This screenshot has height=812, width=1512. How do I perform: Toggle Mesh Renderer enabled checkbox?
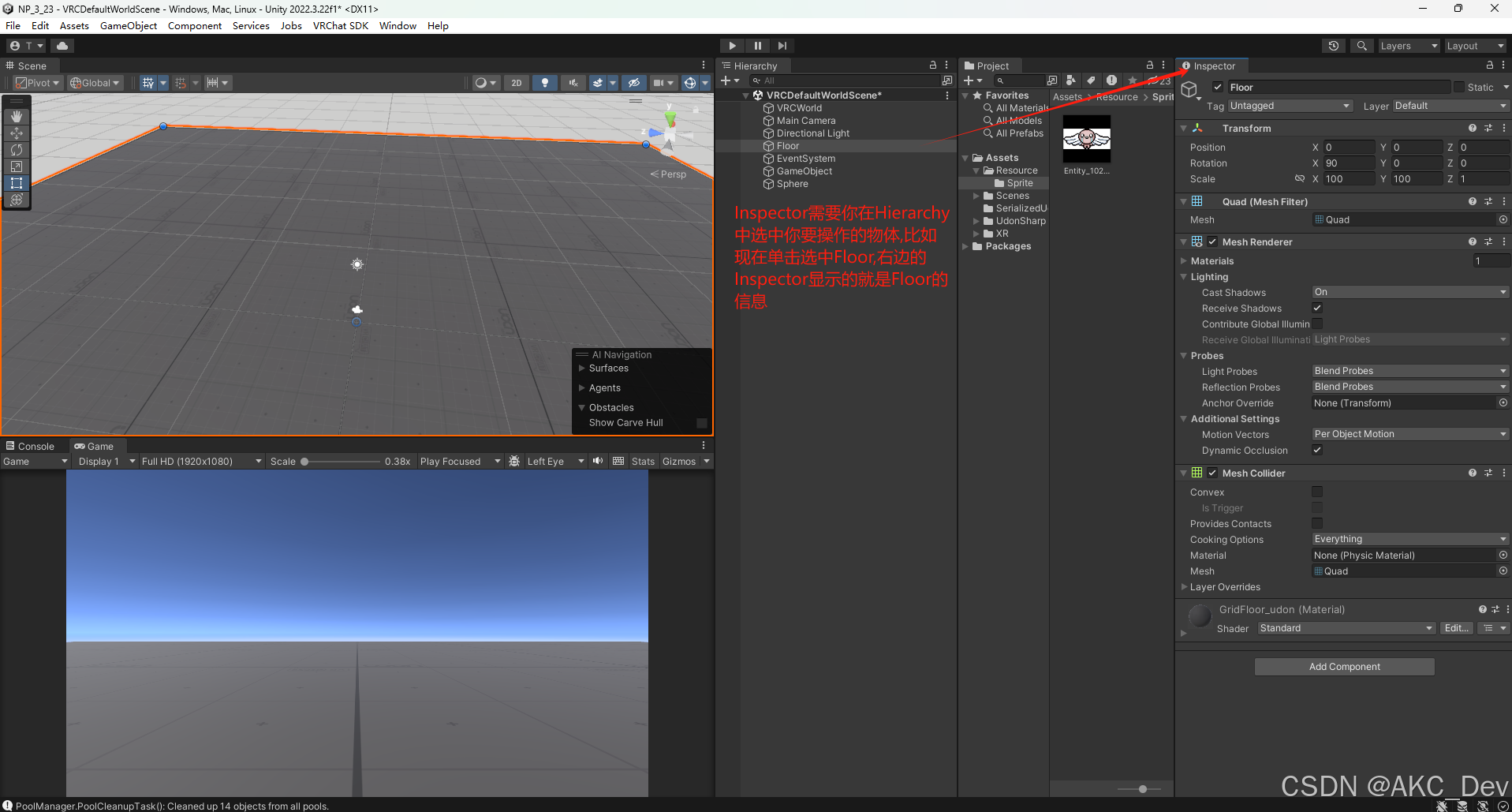click(1212, 241)
